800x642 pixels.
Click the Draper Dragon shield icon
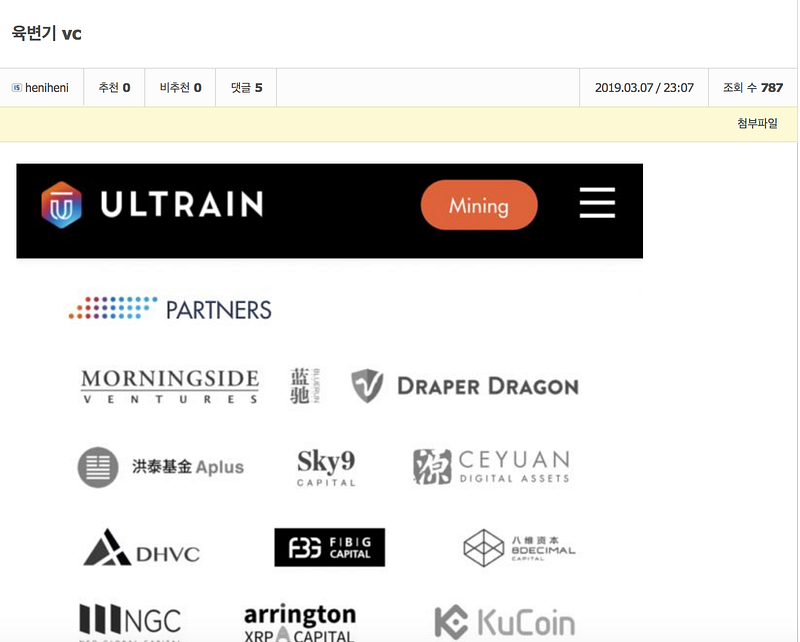coord(367,386)
